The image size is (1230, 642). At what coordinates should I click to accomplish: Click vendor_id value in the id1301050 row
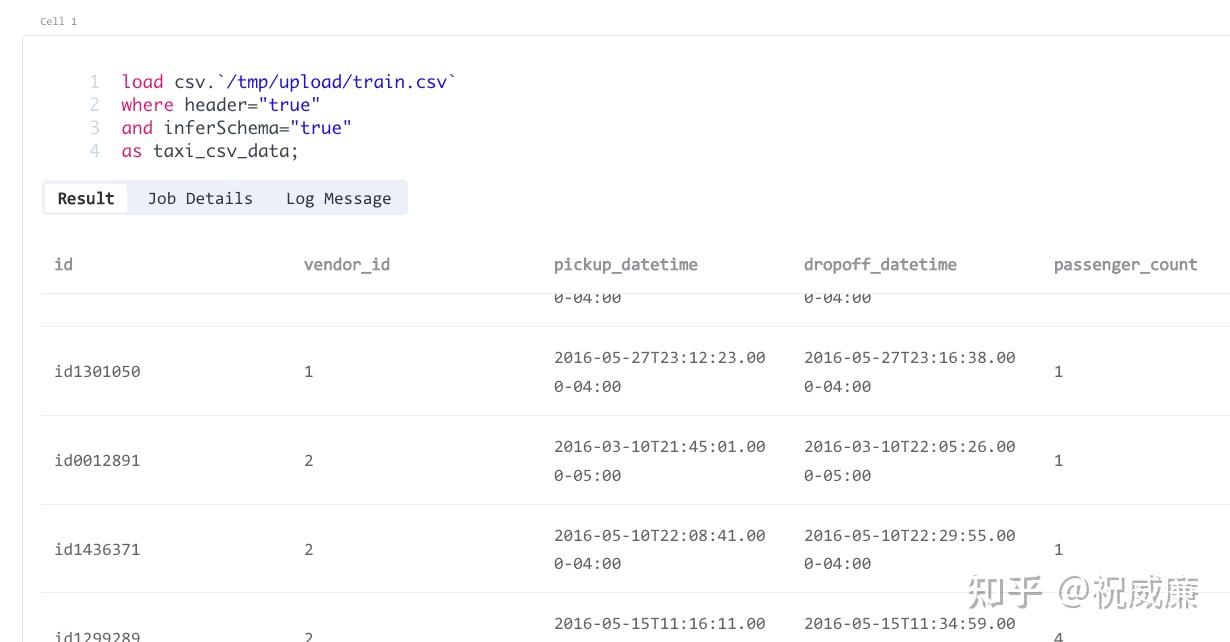click(x=308, y=371)
